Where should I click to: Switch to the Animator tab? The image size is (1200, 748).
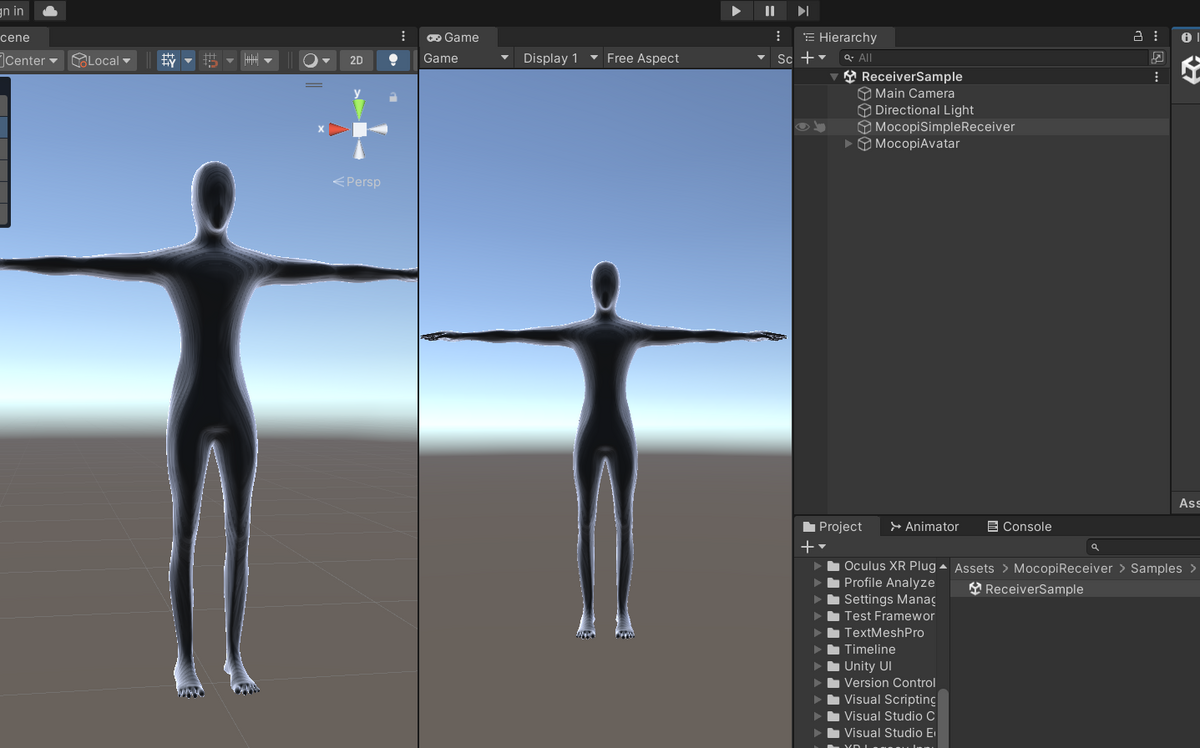(923, 526)
